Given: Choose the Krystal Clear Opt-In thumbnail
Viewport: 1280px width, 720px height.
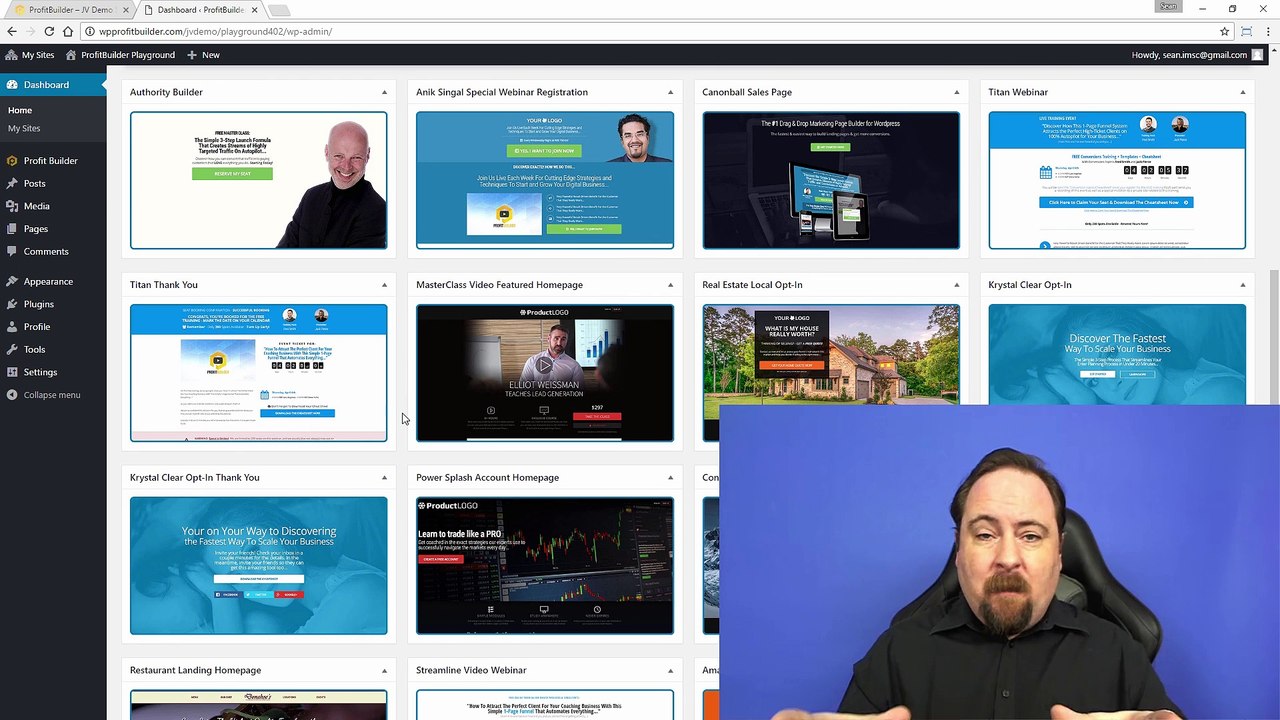Looking at the screenshot, I should tap(1117, 354).
